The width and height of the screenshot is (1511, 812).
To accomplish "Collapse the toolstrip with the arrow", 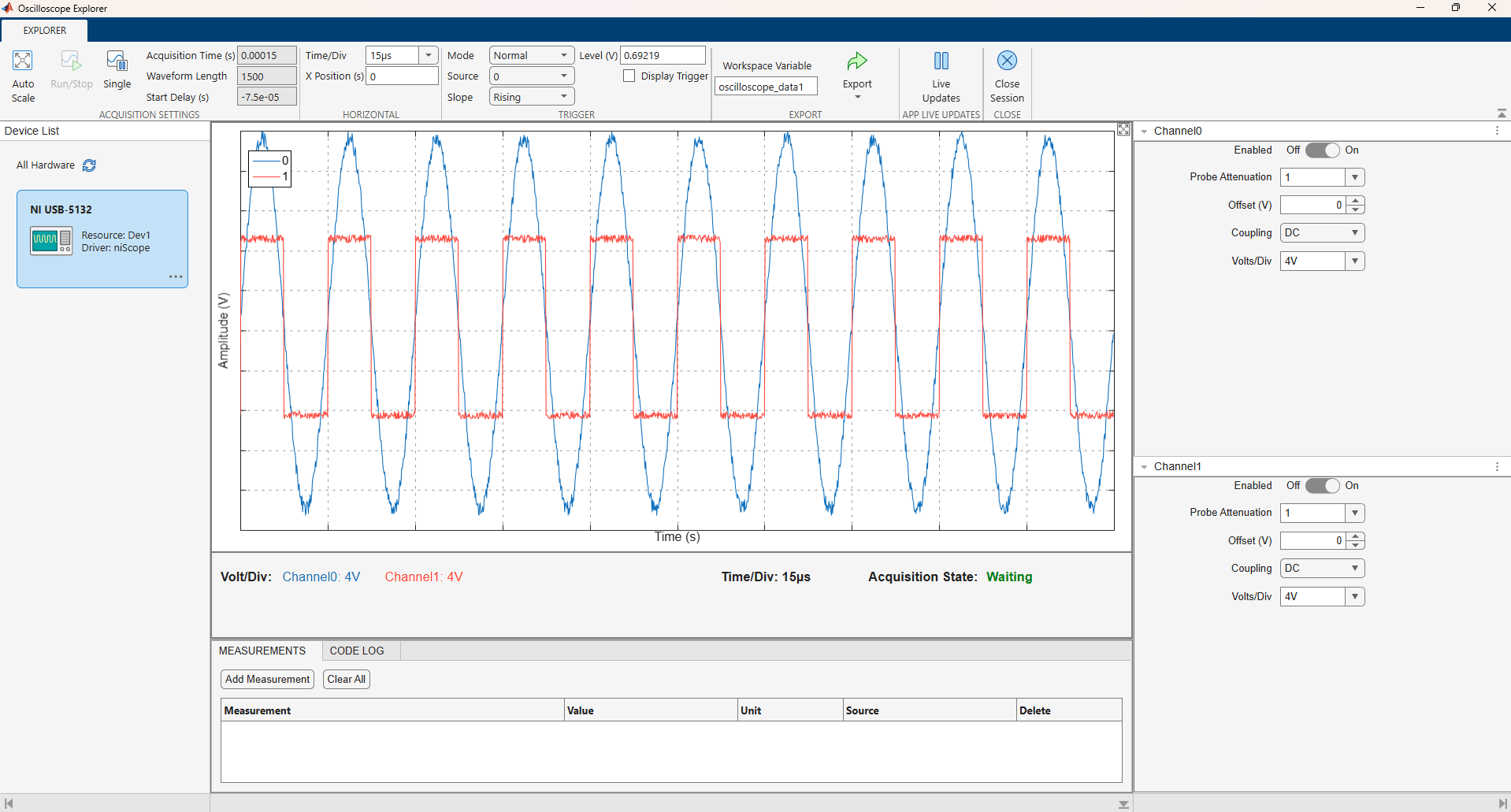I will (1502, 113).
